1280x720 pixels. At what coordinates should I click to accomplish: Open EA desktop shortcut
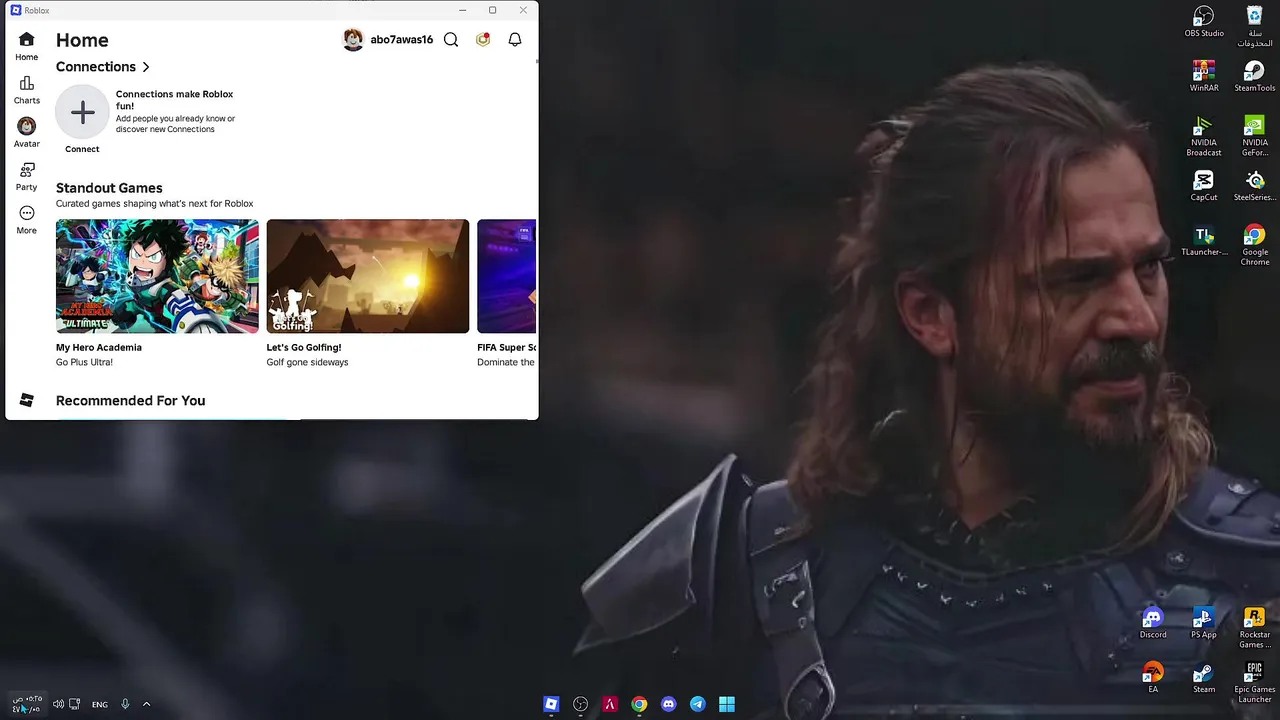1153,677
